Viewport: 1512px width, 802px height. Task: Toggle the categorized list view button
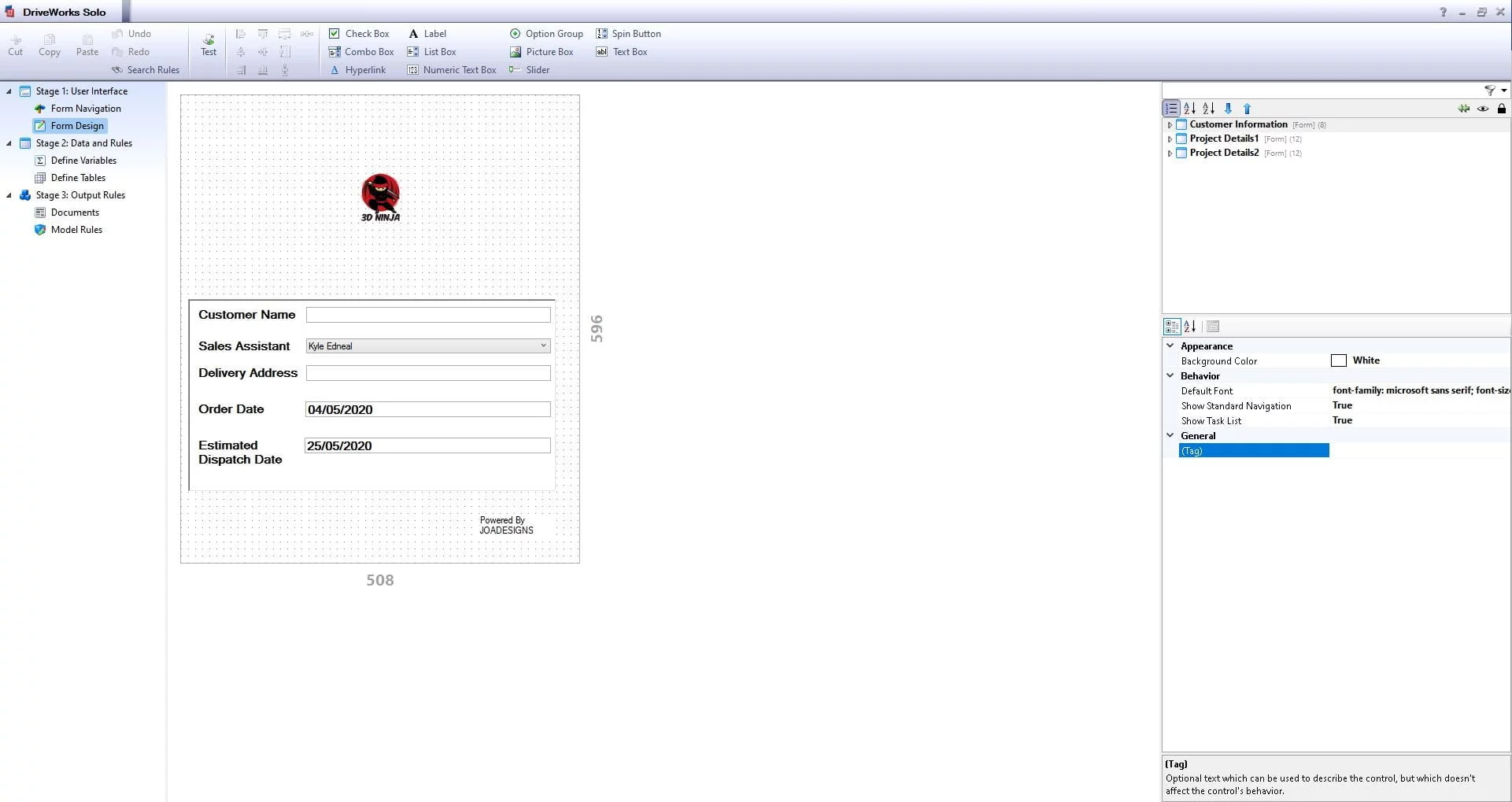point(1171,109)
